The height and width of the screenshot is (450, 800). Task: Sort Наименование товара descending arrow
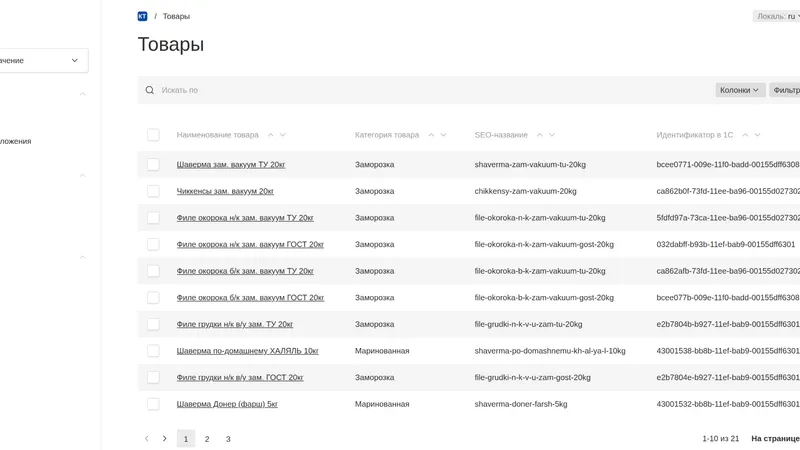tap(283, 135)
